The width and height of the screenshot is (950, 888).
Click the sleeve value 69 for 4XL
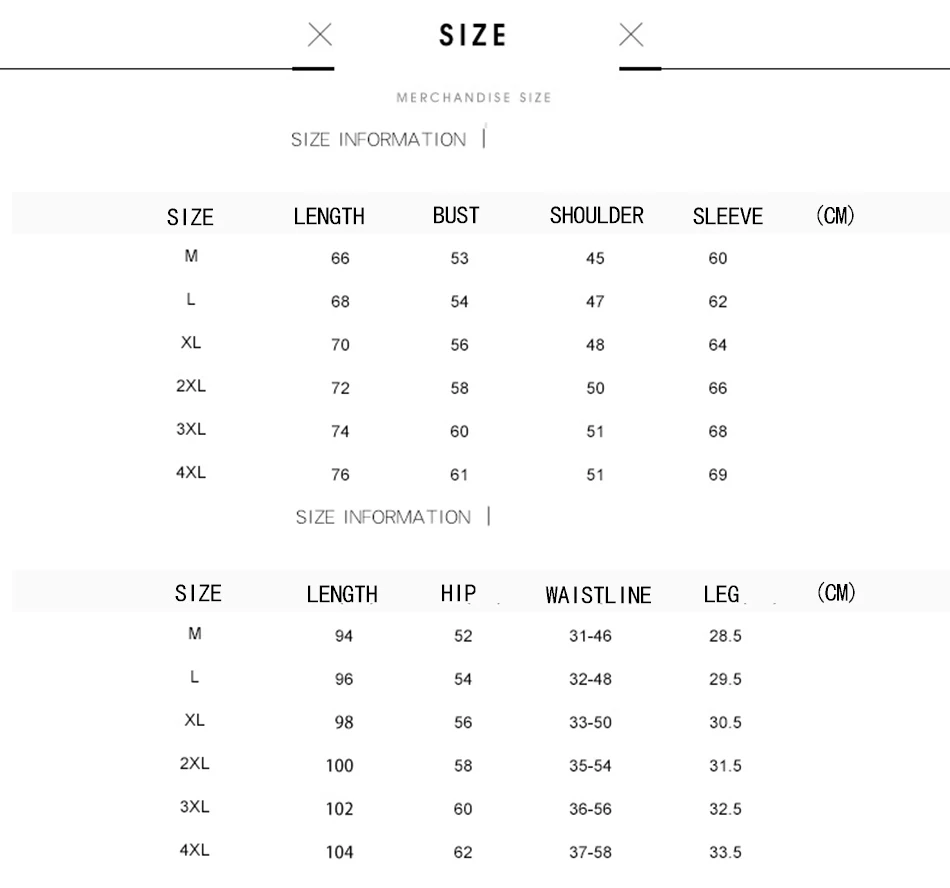[718, 474]
